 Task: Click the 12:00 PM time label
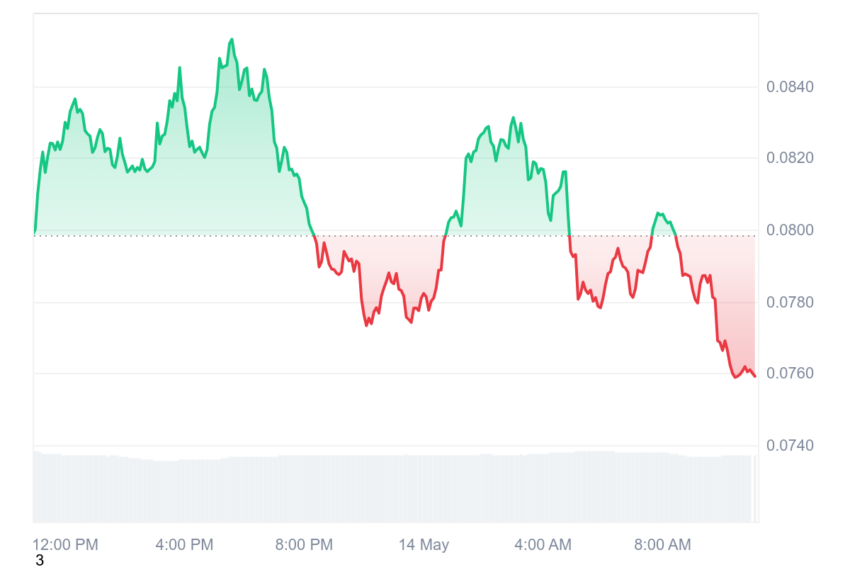[x=65, y=544]
